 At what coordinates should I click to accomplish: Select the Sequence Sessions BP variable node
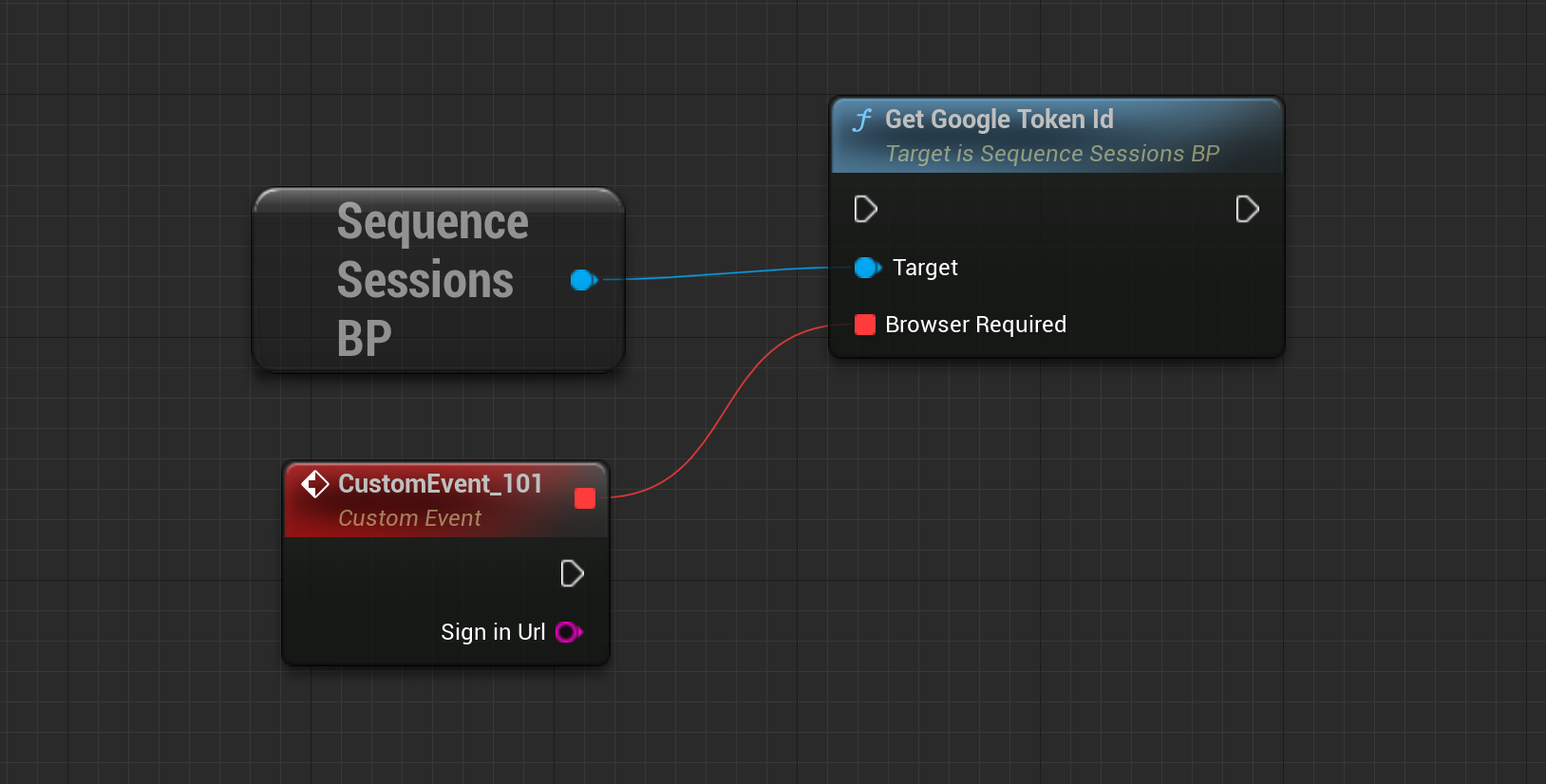click(x=438, y=280)
